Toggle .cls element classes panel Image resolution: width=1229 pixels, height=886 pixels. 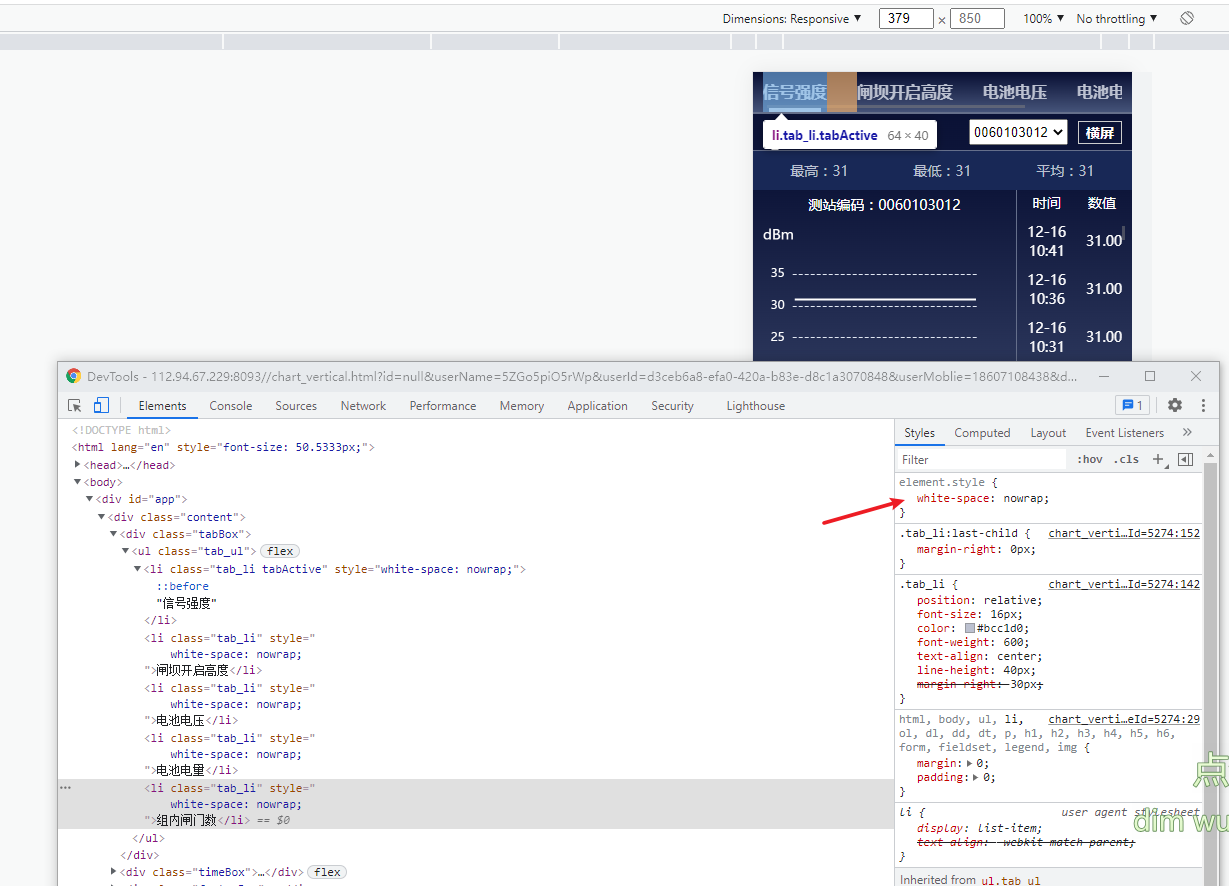click(x=1126, y=459)
